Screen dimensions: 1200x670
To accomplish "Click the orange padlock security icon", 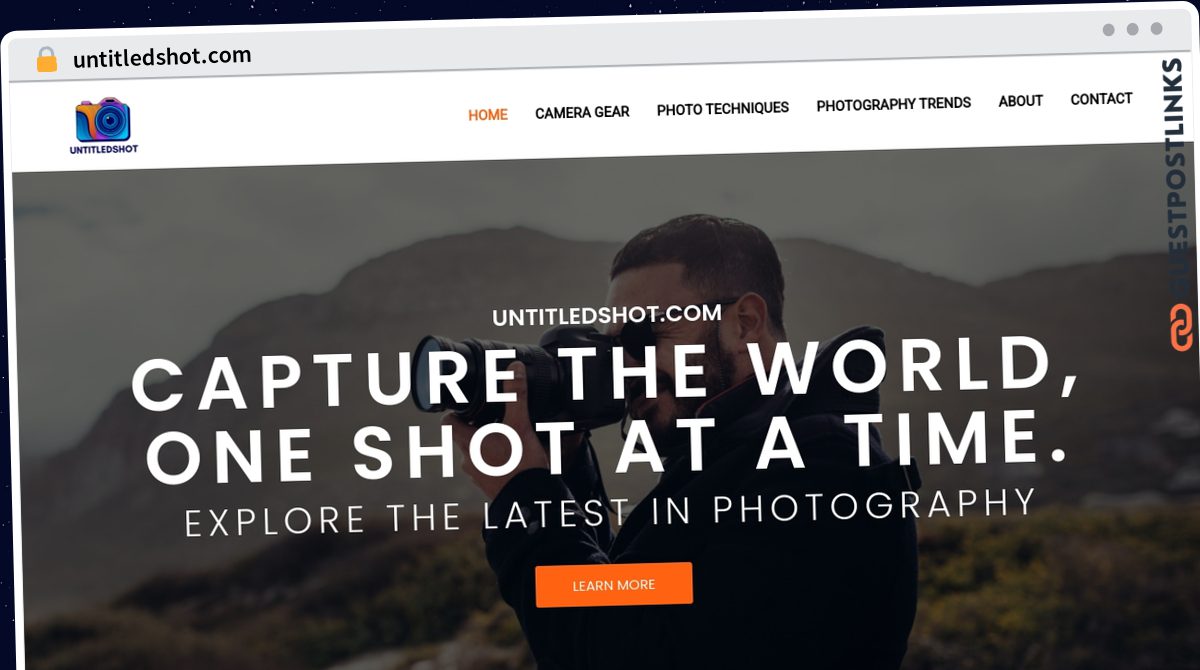I will pos(47,60).
